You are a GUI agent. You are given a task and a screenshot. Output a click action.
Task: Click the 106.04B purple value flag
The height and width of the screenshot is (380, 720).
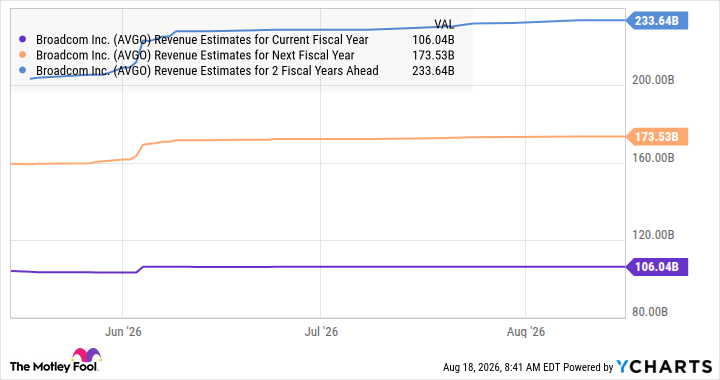click(x=657, y=267)
